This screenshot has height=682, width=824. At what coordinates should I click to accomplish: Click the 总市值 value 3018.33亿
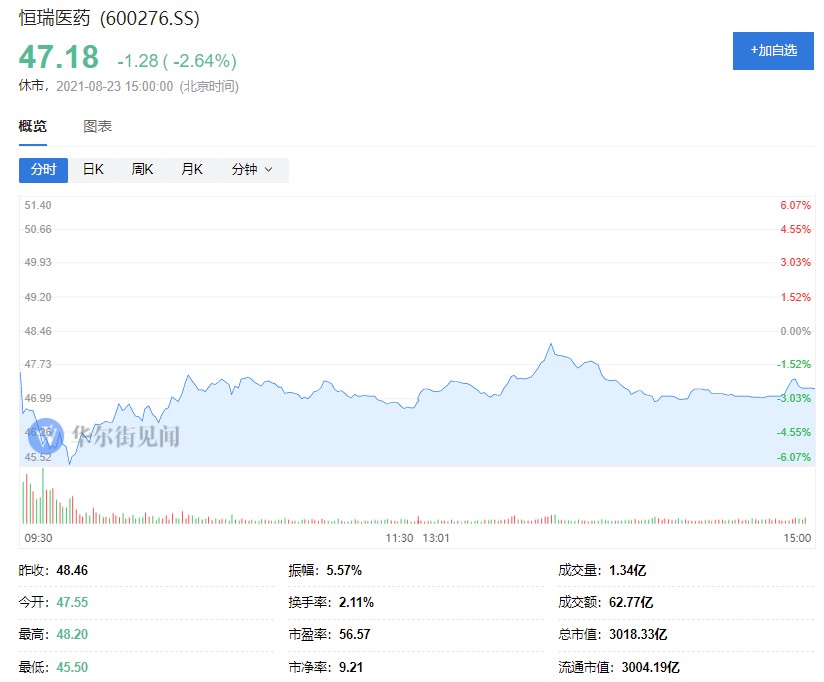[638, 635]
